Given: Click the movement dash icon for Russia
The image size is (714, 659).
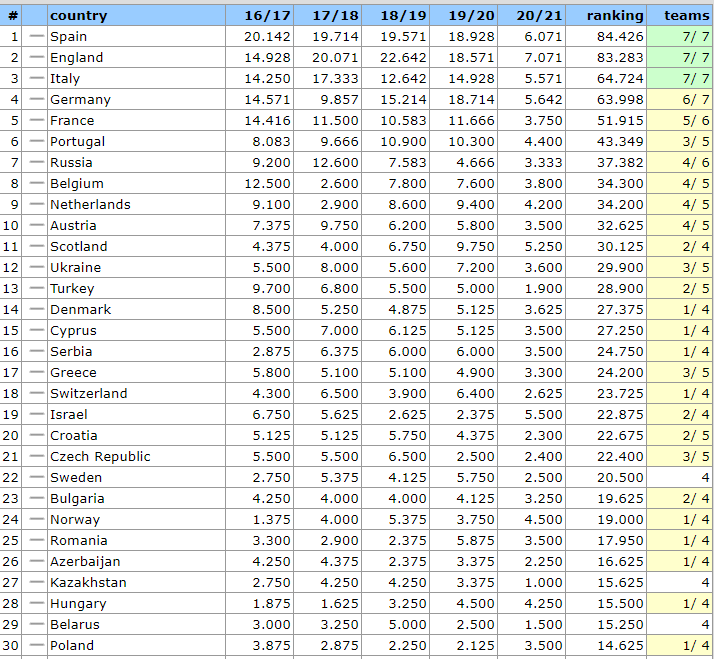Looking at the screenshot, I should 37,162.
